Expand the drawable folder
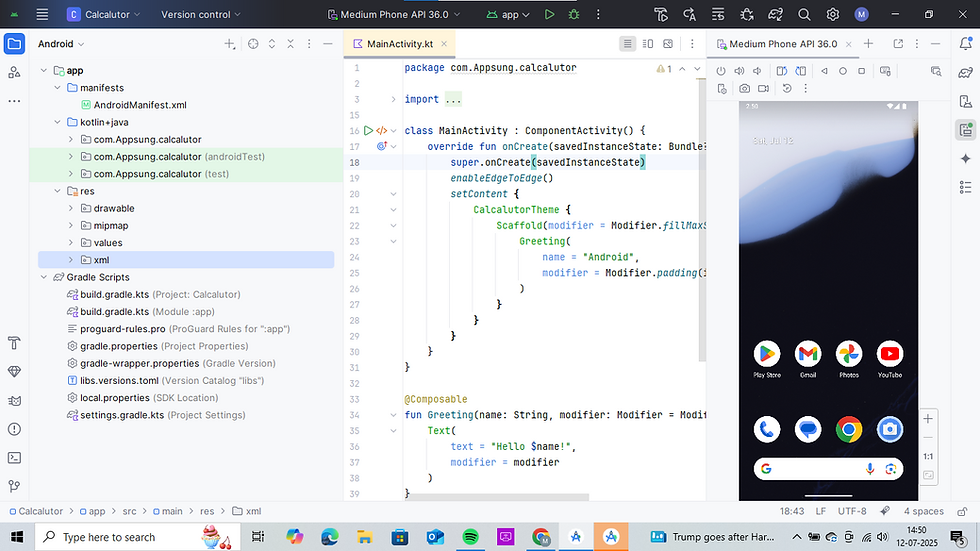980x551 pixels. pos(71,209)
